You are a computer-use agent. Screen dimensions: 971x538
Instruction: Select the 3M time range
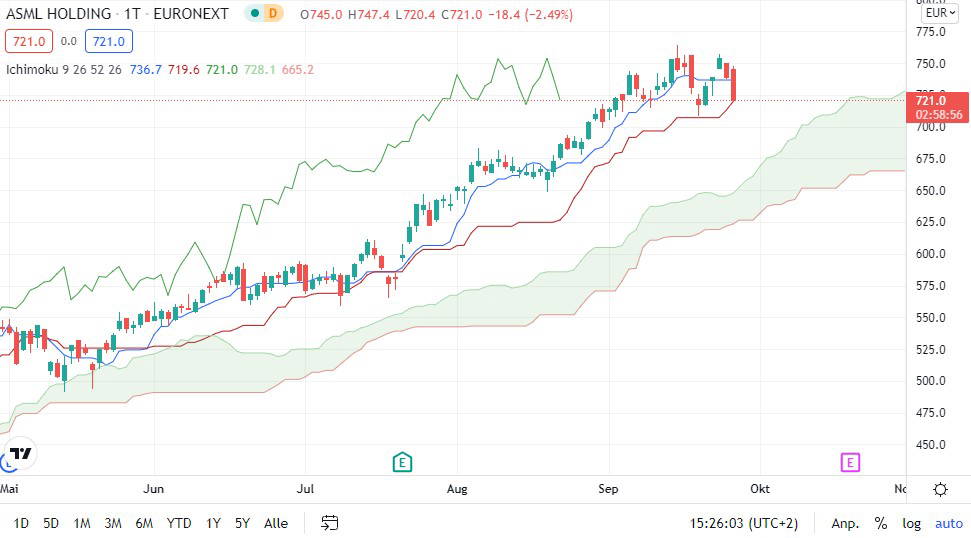tap(113, 523)
